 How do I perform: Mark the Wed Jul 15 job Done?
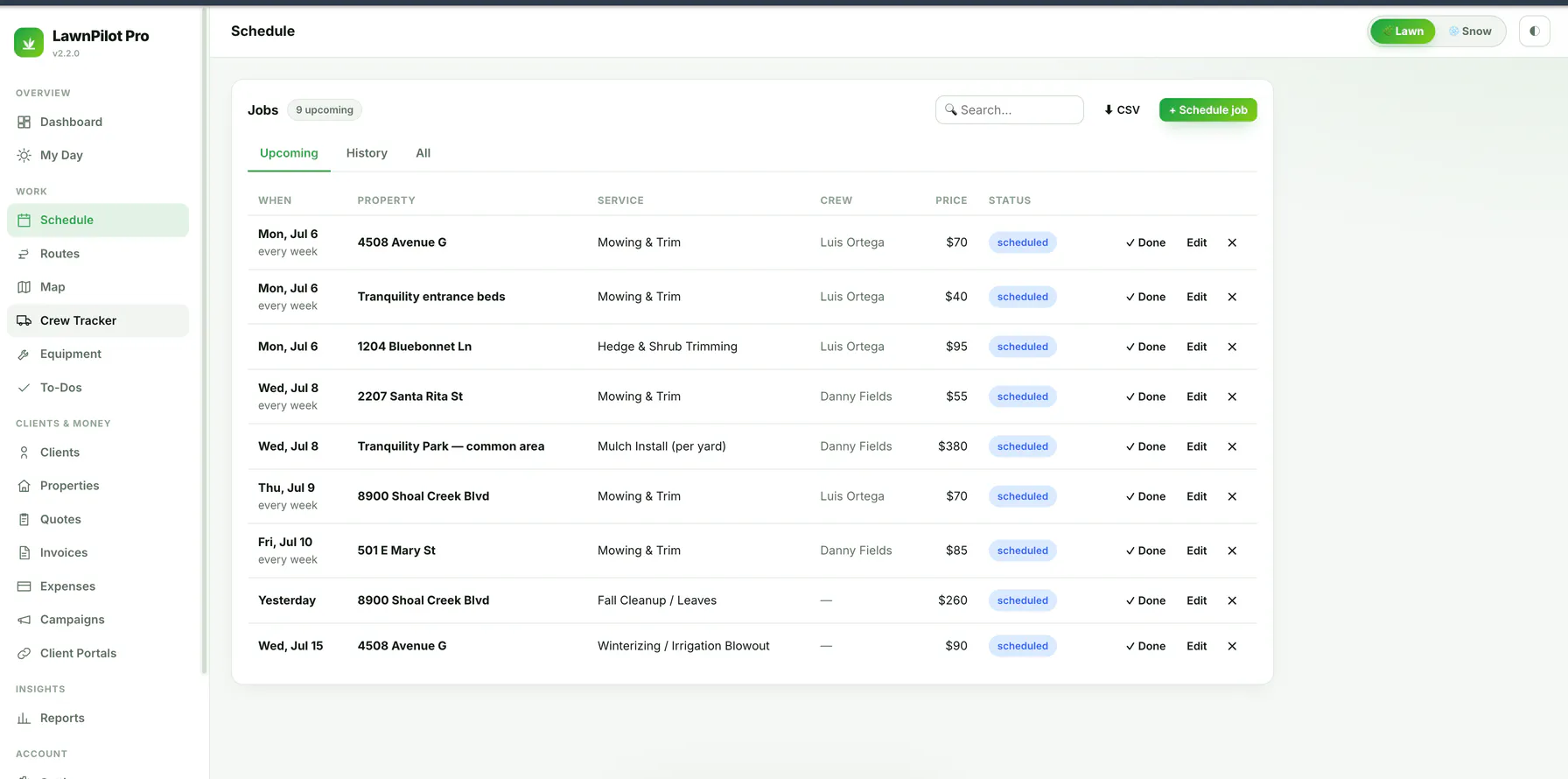point(1145,646)
